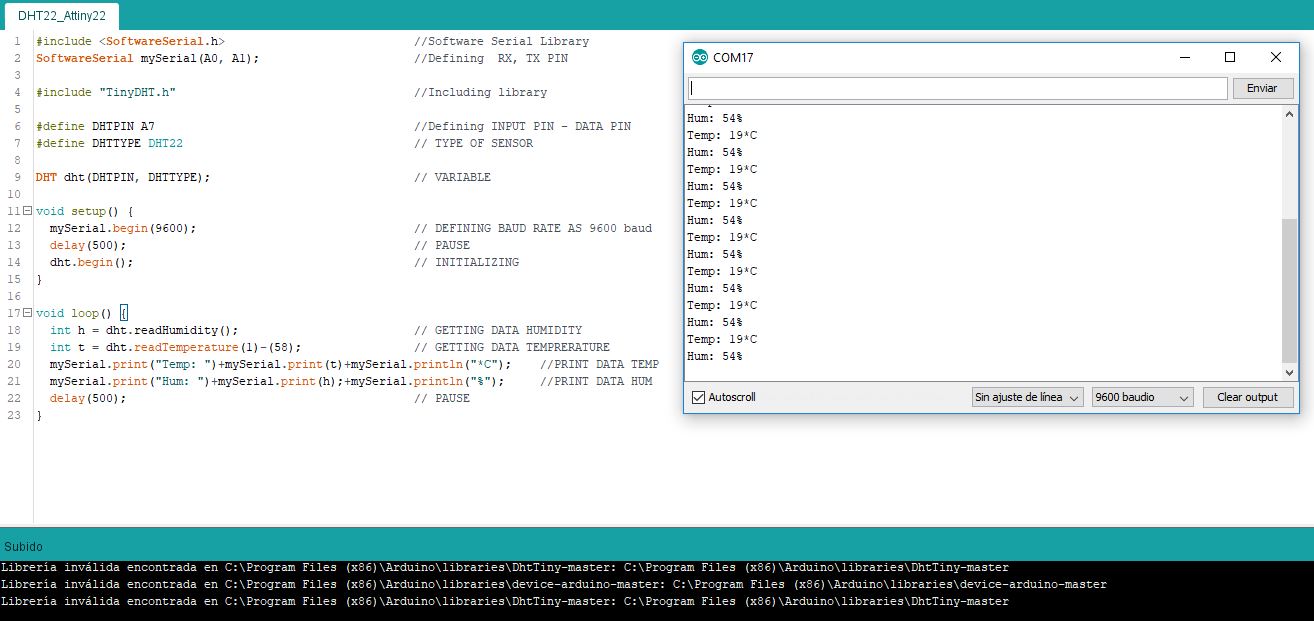Close the COM17 serial monitor window
The image size is (1314, 621).
(x=1276, y=57)
